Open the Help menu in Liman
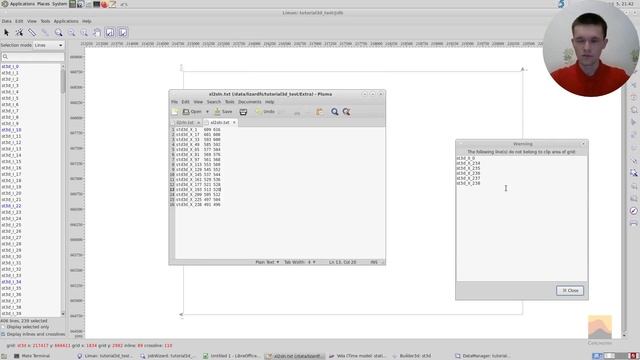This screenshot has height=360, width=640. coord(87,21)
